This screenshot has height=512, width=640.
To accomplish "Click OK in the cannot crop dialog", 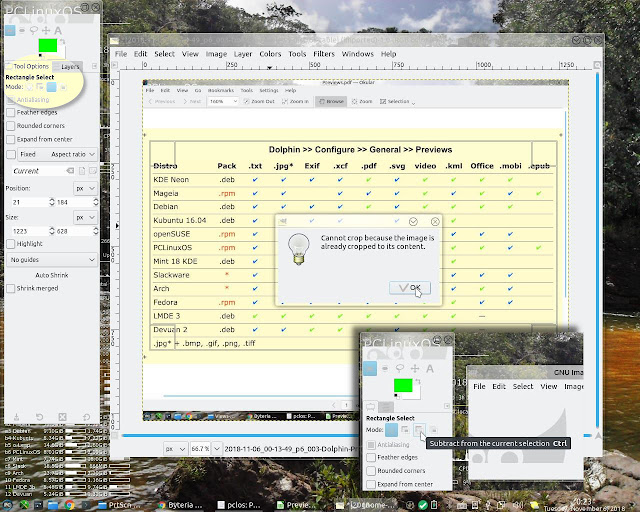I will (409, 287).
